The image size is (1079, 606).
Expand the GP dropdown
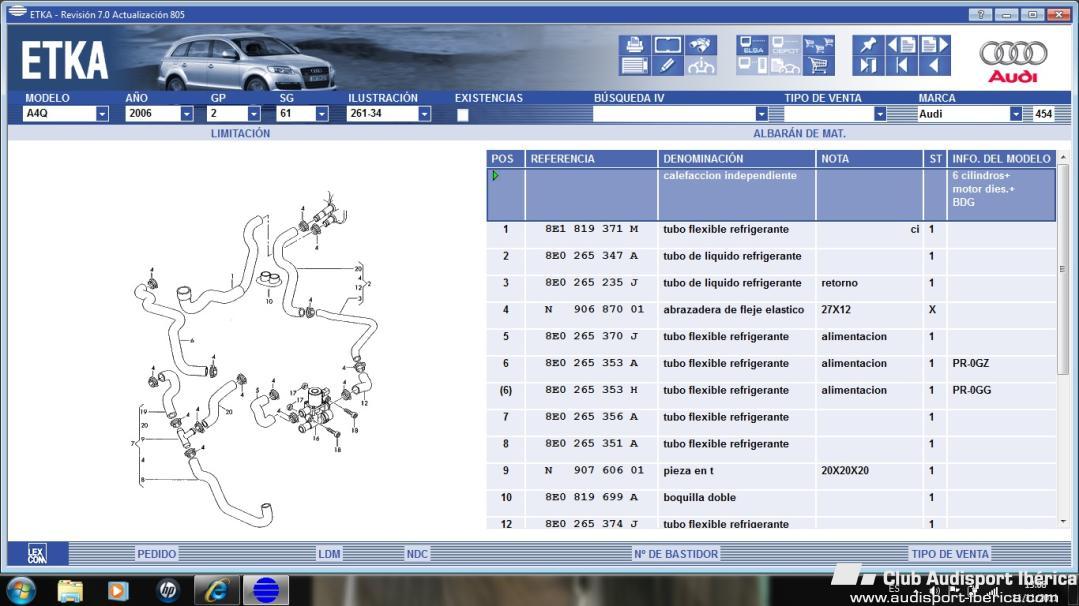[254, 114]
